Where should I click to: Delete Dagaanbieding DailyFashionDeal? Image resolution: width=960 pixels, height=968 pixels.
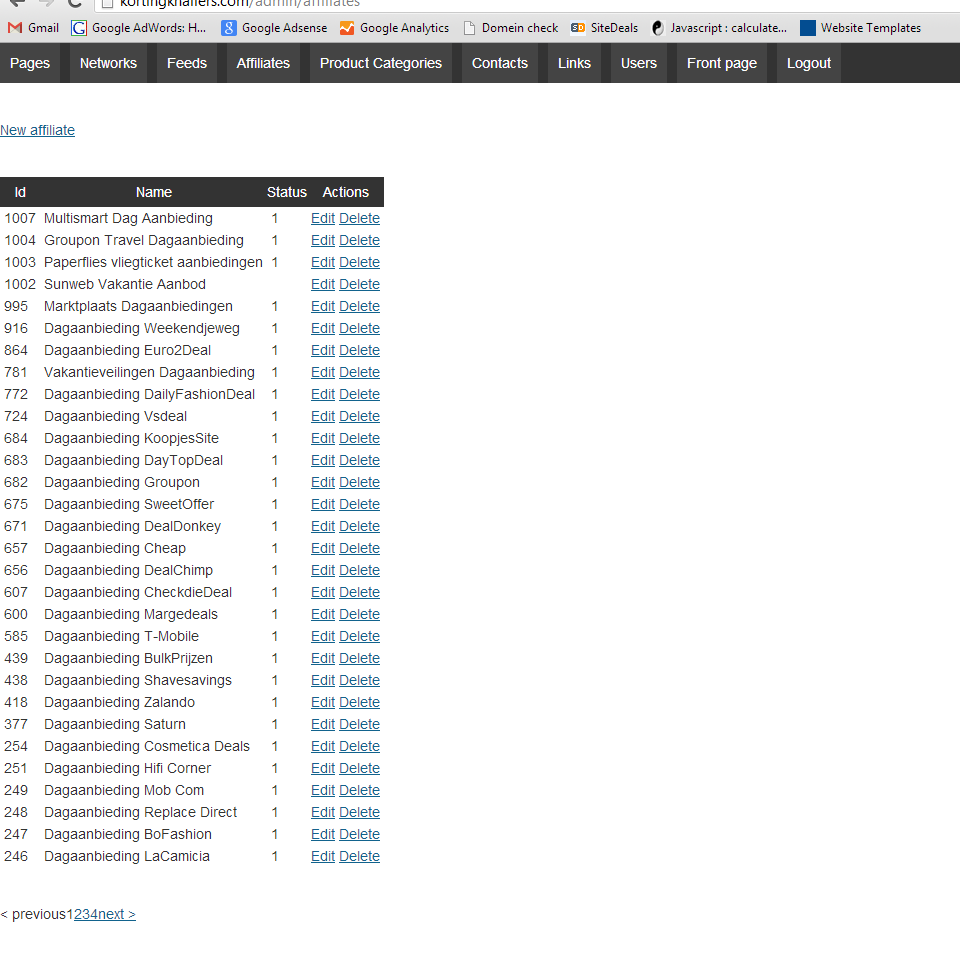(x=359, y=394)
